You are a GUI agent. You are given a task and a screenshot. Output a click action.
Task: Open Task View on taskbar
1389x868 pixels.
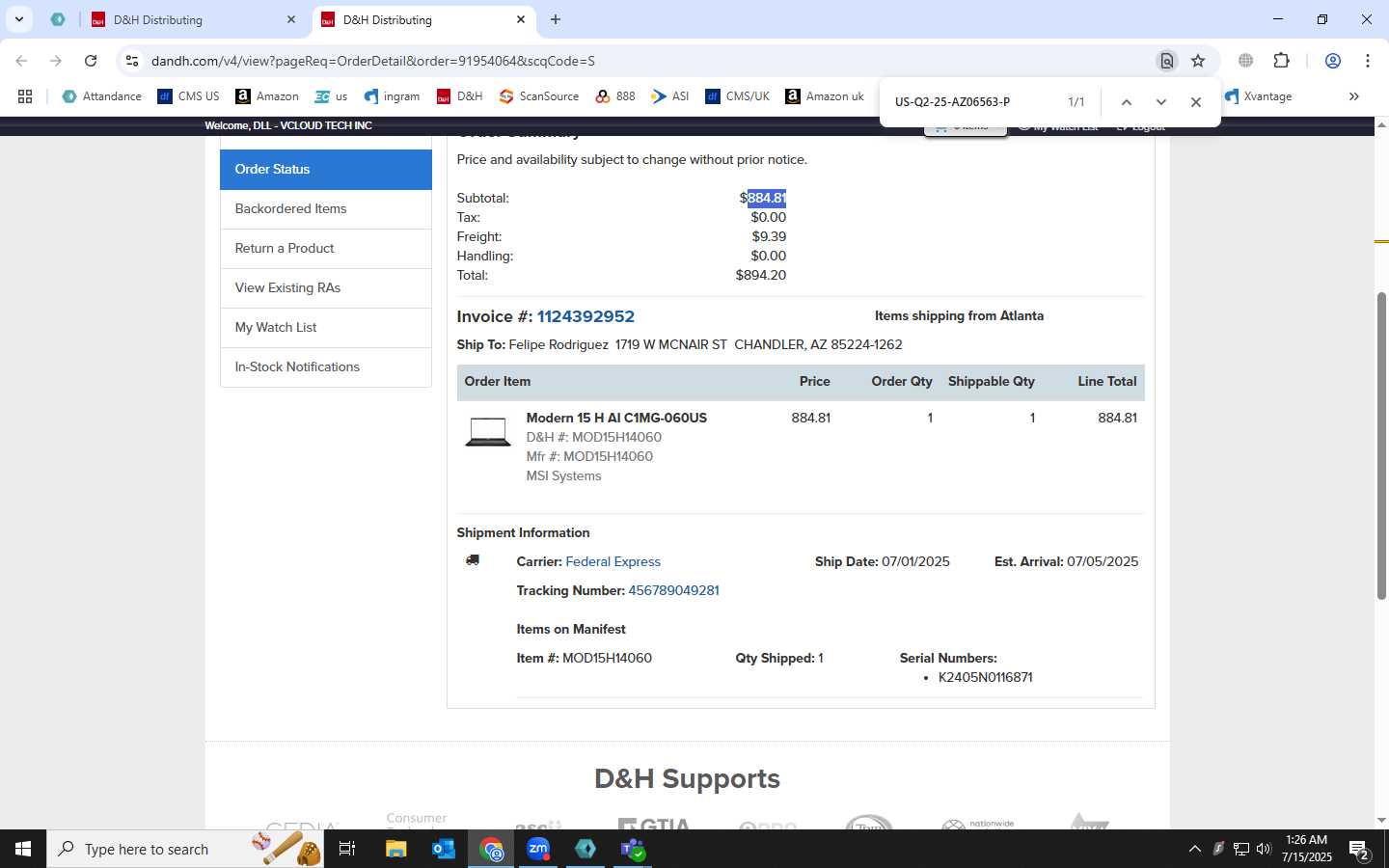tap(347, 849)
